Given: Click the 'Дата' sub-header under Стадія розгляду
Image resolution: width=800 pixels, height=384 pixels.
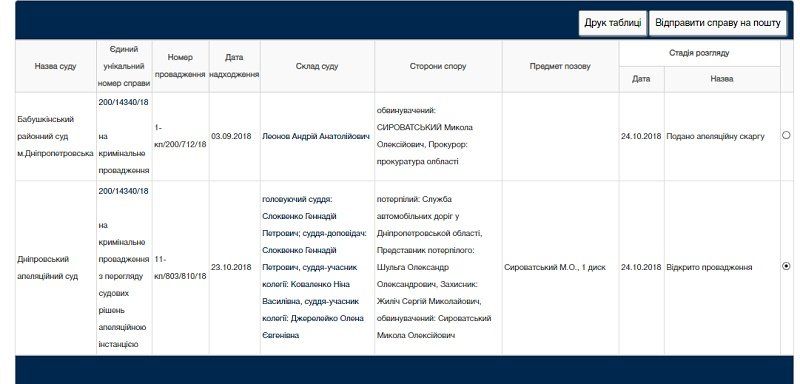Looking at the screenshot, I should [641, 79].
